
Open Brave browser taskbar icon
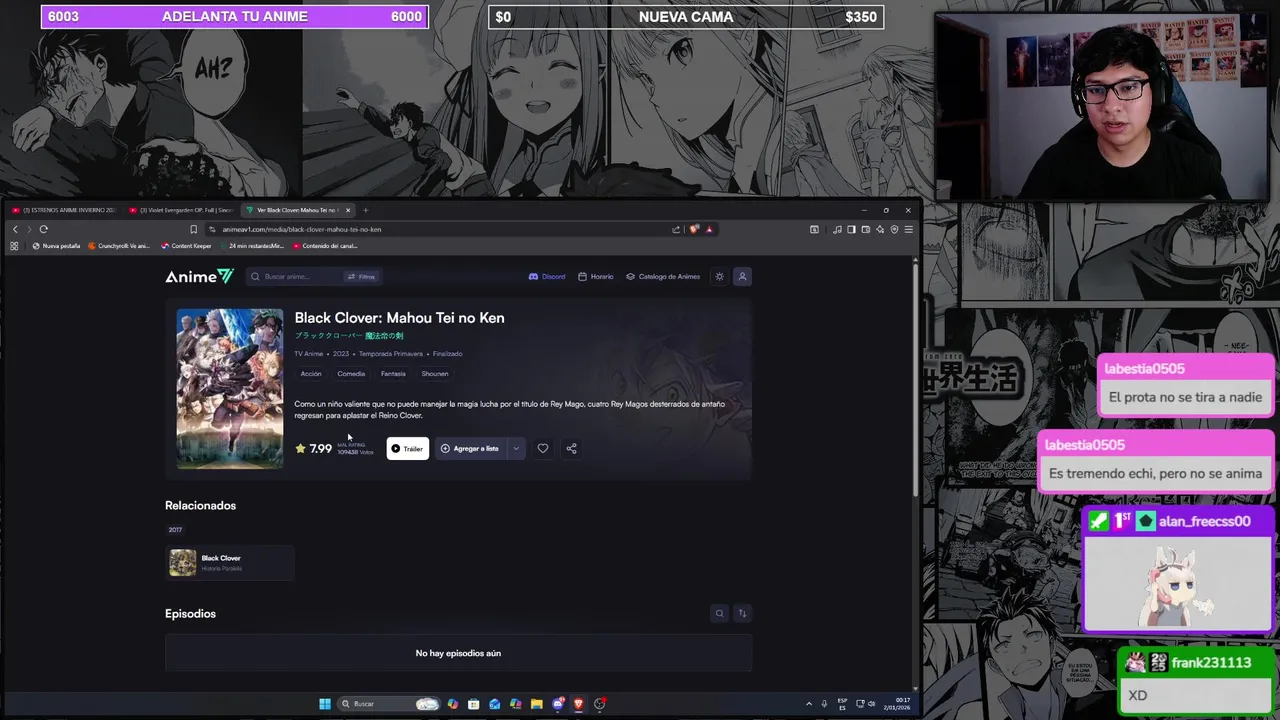pyautogui.click(x=578, y=704)
